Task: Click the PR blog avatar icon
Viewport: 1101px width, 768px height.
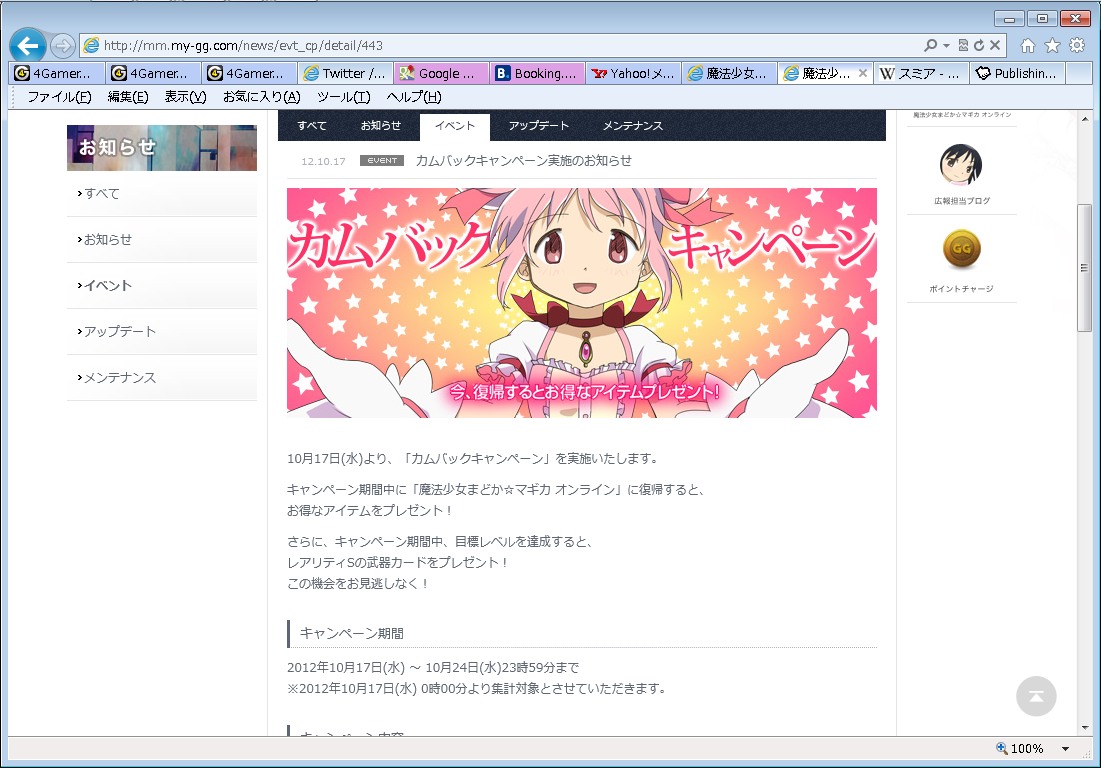Action: [961, 164]
